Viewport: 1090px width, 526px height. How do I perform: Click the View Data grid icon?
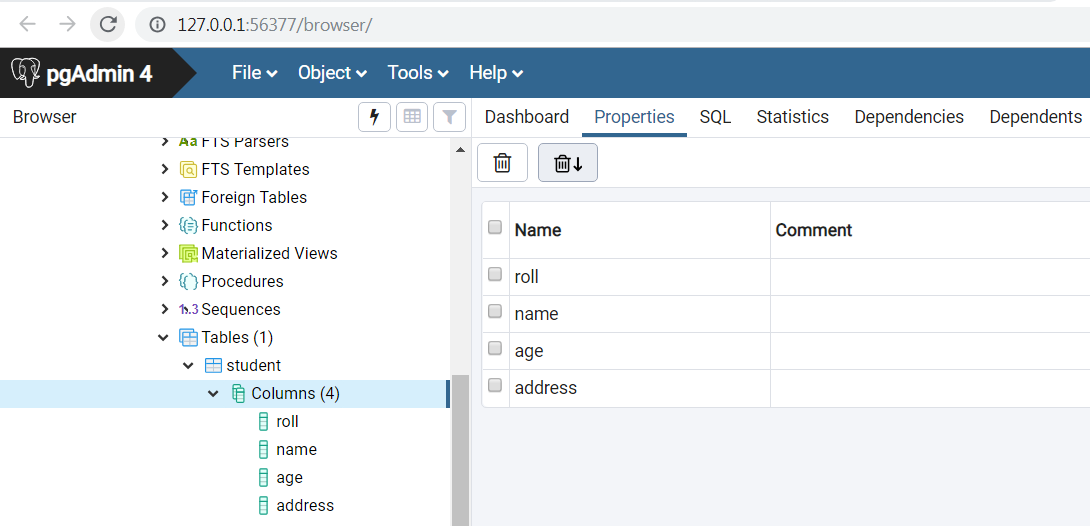pyautogui.click(x=412, y=117)
